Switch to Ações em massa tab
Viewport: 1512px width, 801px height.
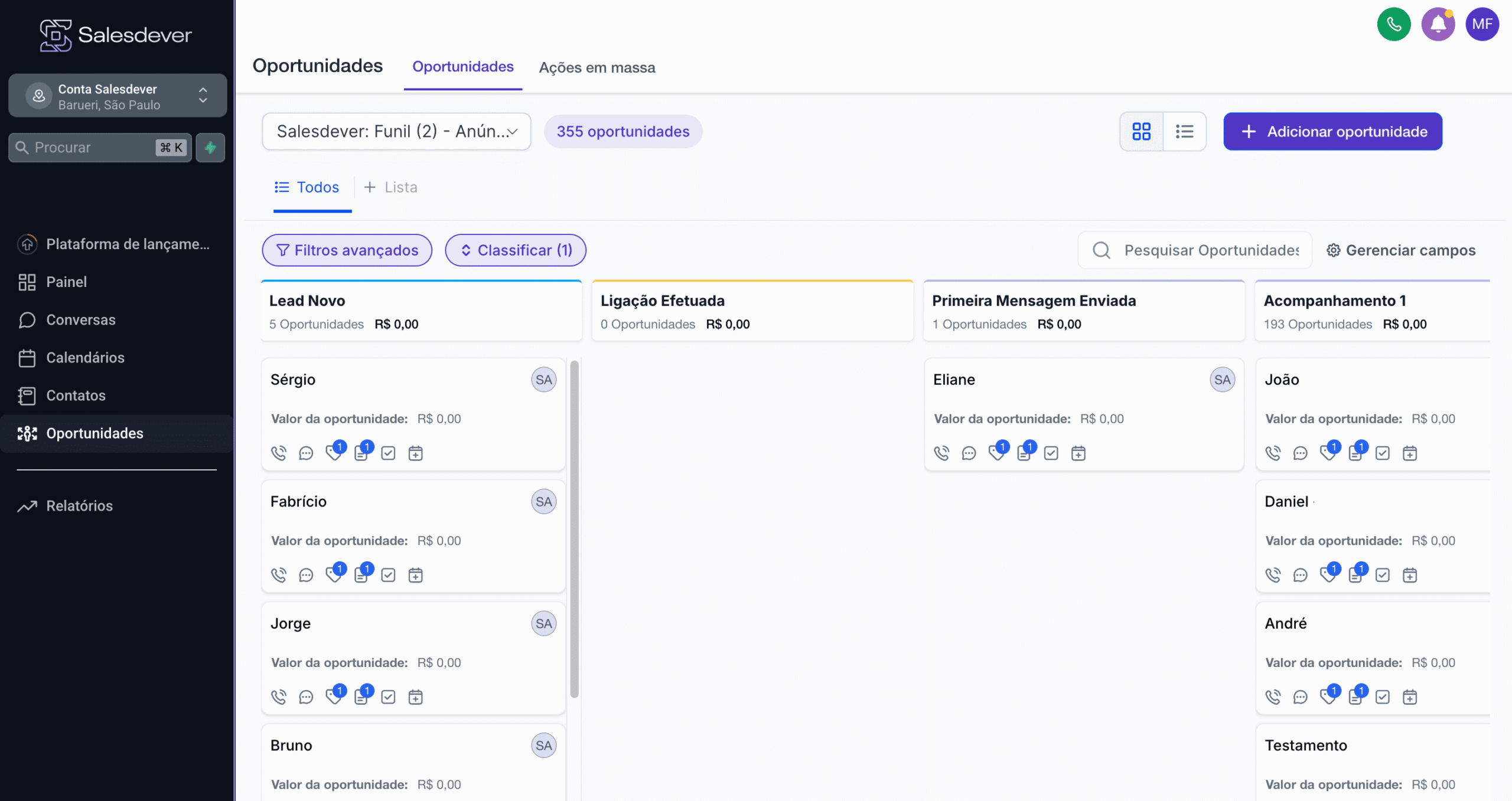coord(597,68)
